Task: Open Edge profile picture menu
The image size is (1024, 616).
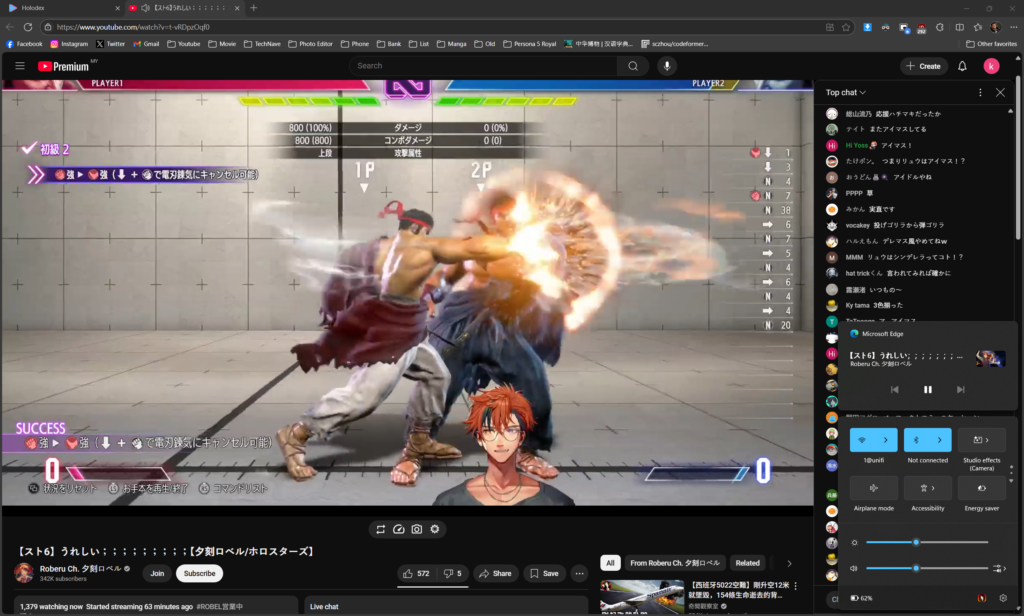Action: pos(995,27)
